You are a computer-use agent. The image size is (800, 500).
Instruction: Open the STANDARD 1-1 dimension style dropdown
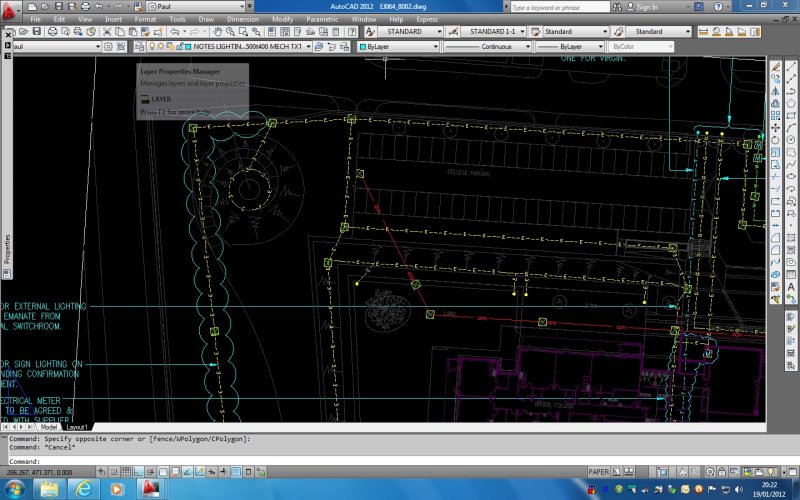point(521,32)
